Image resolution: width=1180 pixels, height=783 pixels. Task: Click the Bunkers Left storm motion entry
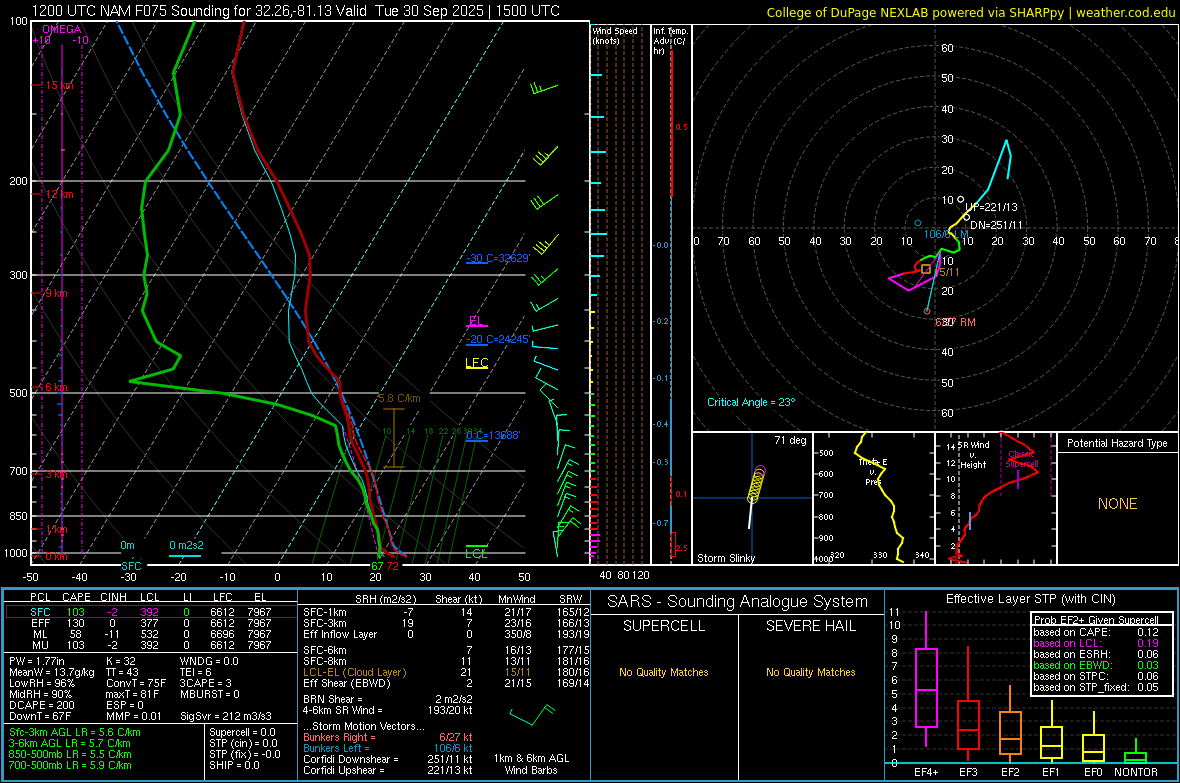pyautogui.click(x=388, y=748)
